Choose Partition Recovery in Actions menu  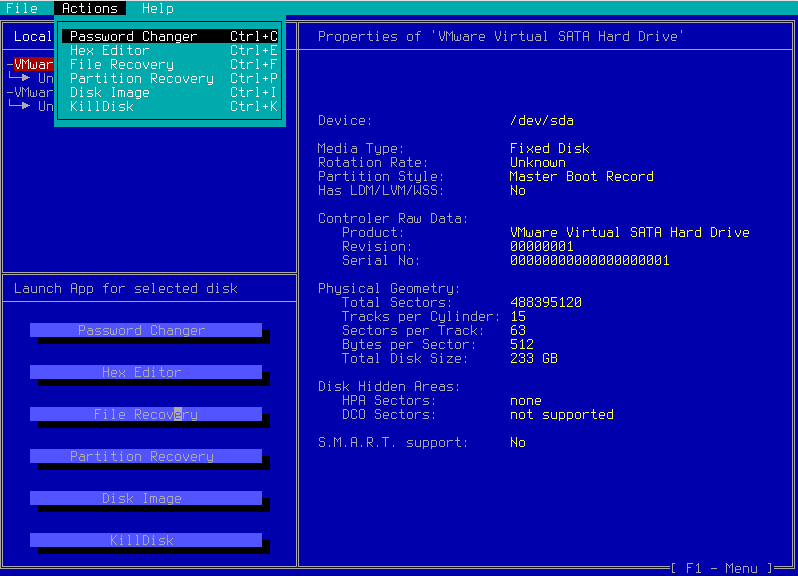click(170, 78)
